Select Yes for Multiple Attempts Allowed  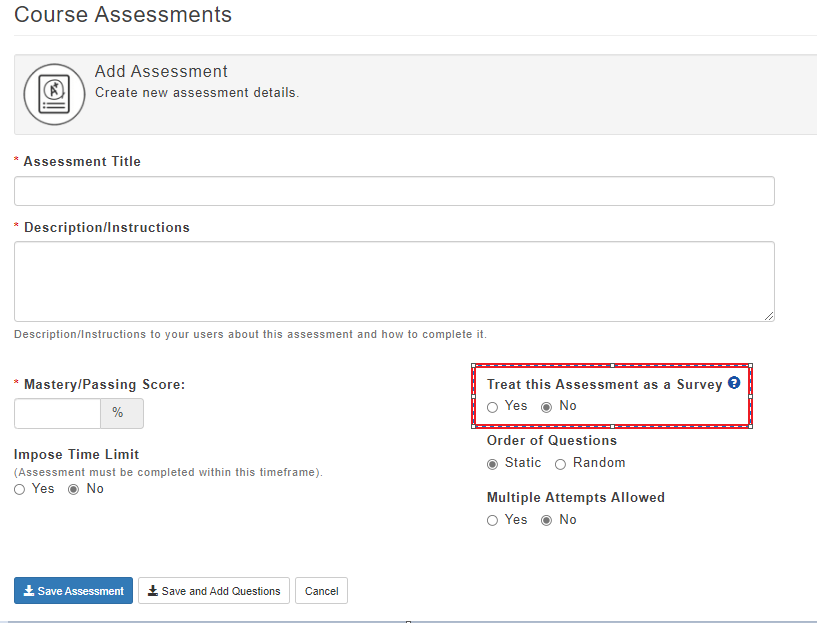[x=492, y=520]
